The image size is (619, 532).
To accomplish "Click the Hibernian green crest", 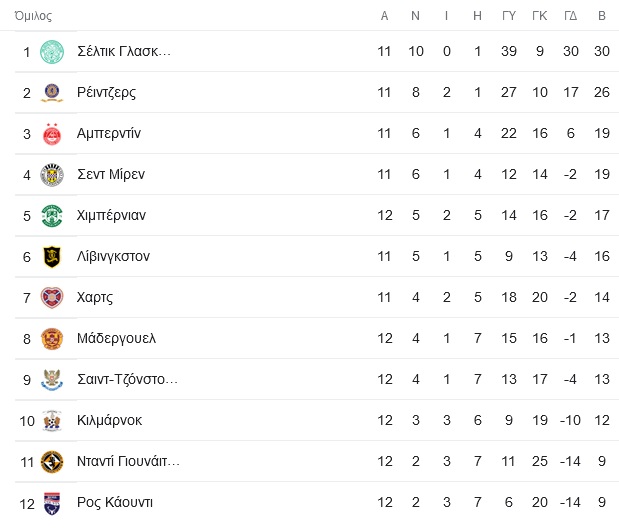I will (52, 216).
